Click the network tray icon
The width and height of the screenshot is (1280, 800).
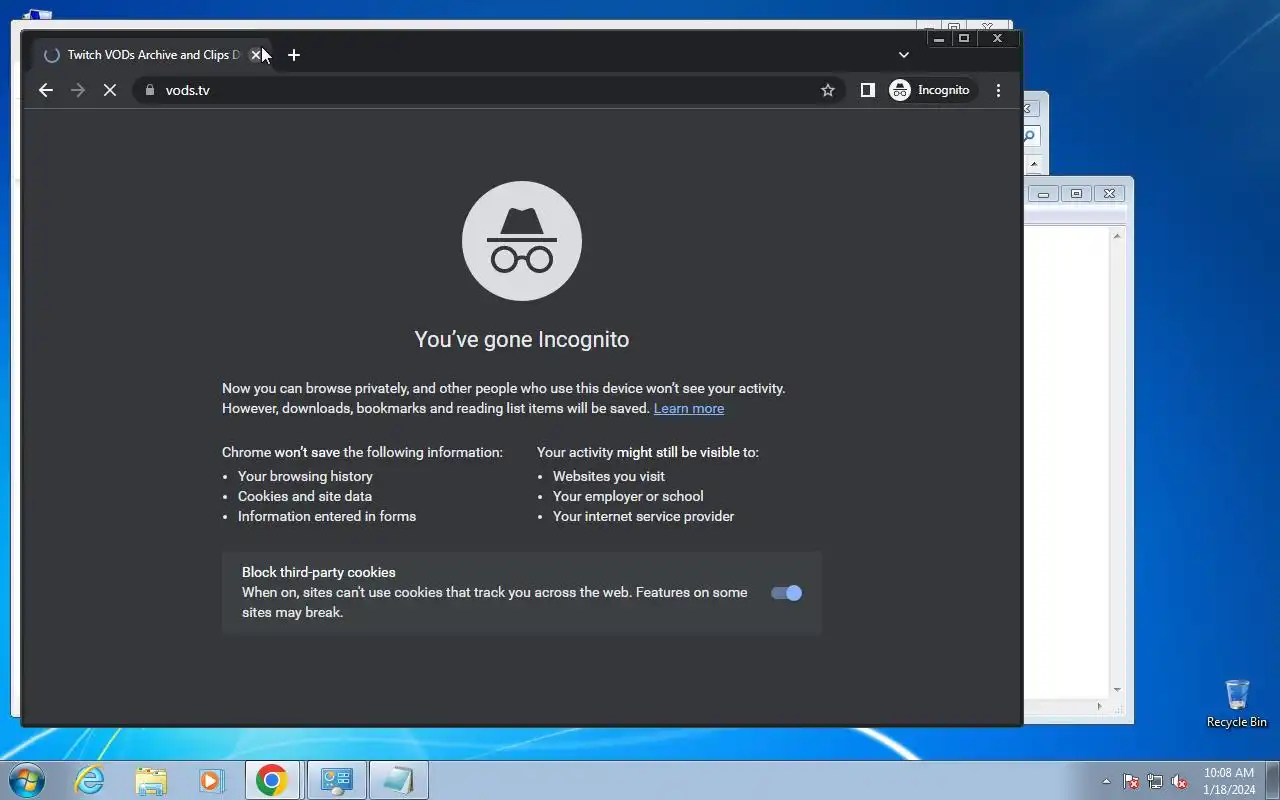1155,781
